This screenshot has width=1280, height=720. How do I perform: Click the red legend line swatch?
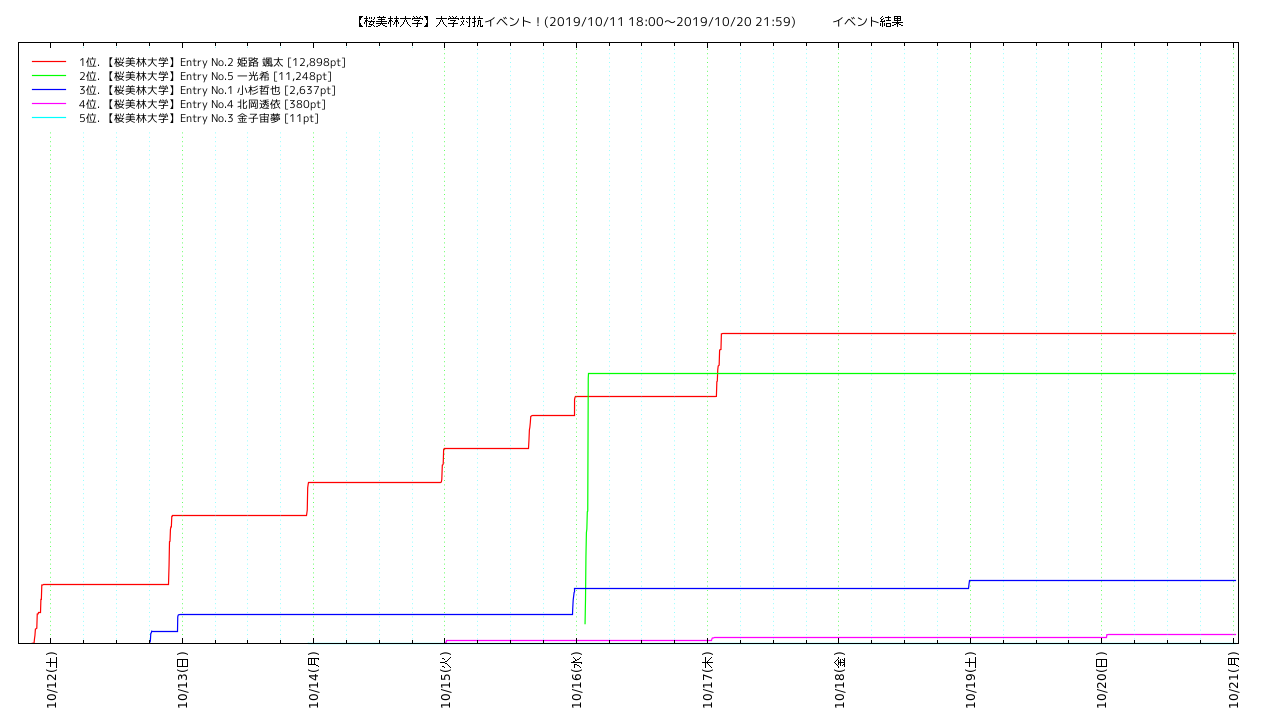click(49, 62)
